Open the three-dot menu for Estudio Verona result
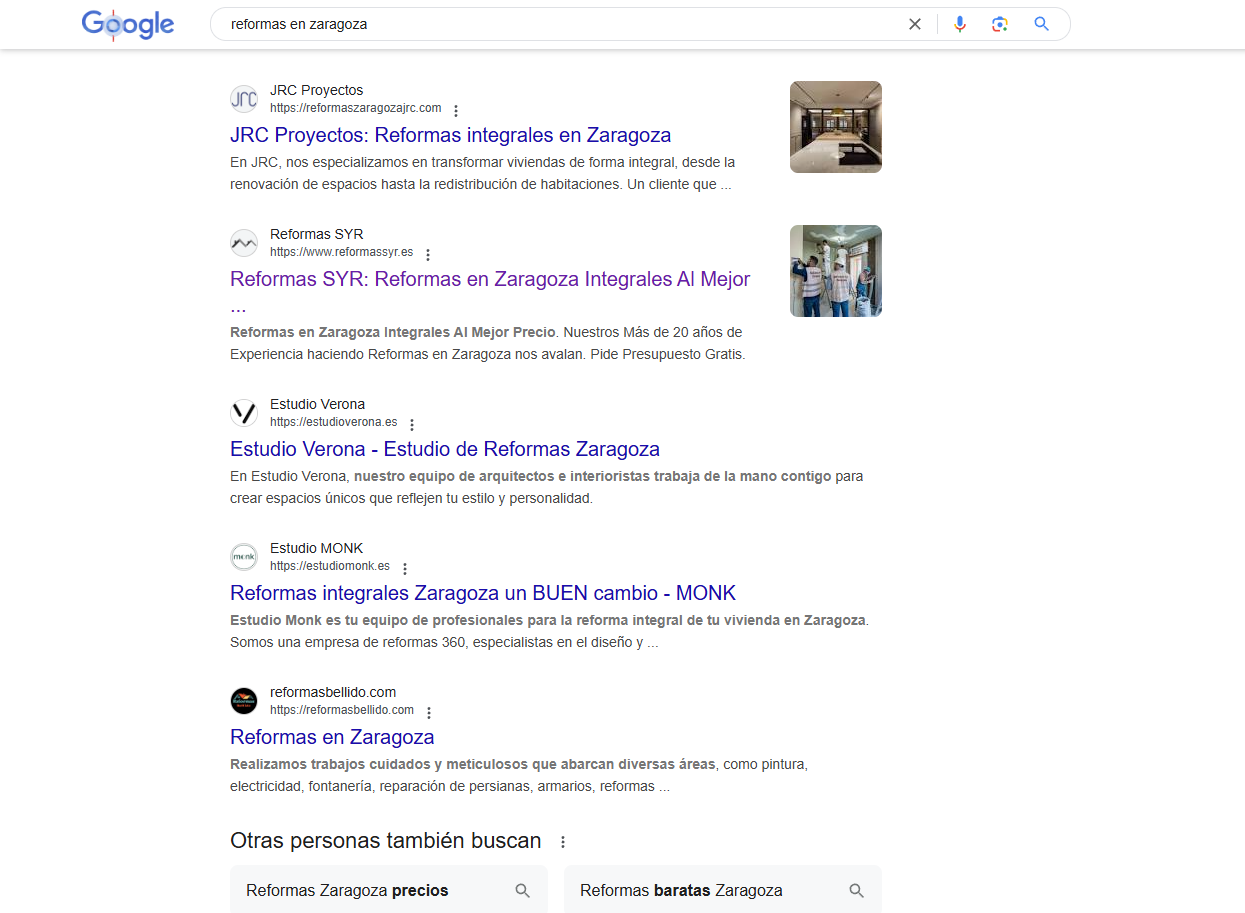 (x=412, y=422)
